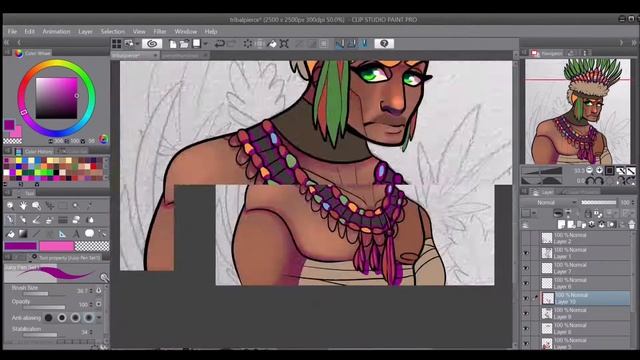Select the Hand move tool
The width and height of the screenshot is (640, 360).
tap(23, 206)
